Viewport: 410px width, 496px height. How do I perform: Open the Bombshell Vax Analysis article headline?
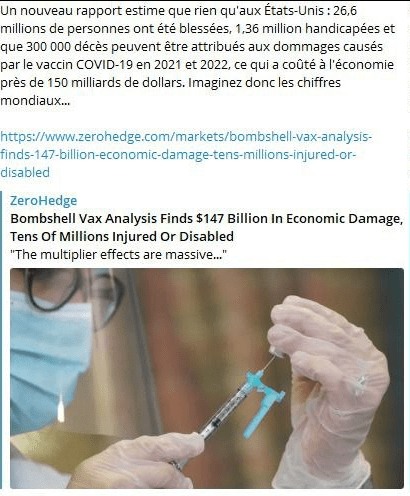206,228
